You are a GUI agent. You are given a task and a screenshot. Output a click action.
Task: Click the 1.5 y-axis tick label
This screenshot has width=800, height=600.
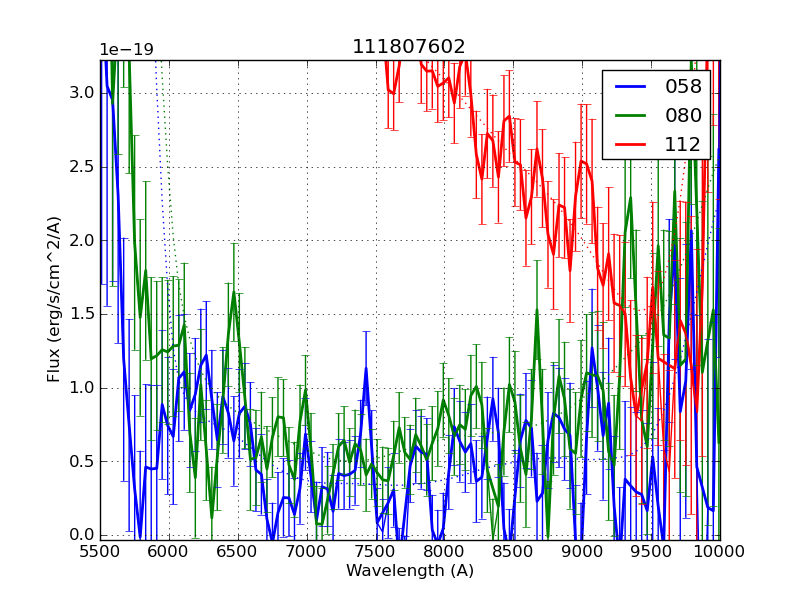point(82,314)
